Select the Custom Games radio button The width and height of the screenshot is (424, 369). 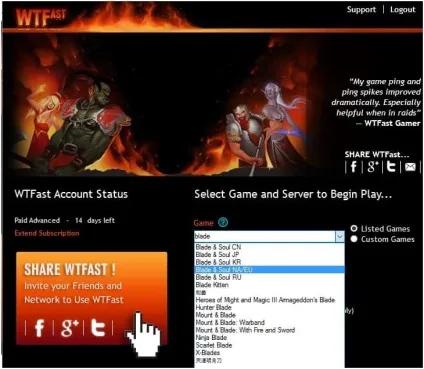[354, 239]
